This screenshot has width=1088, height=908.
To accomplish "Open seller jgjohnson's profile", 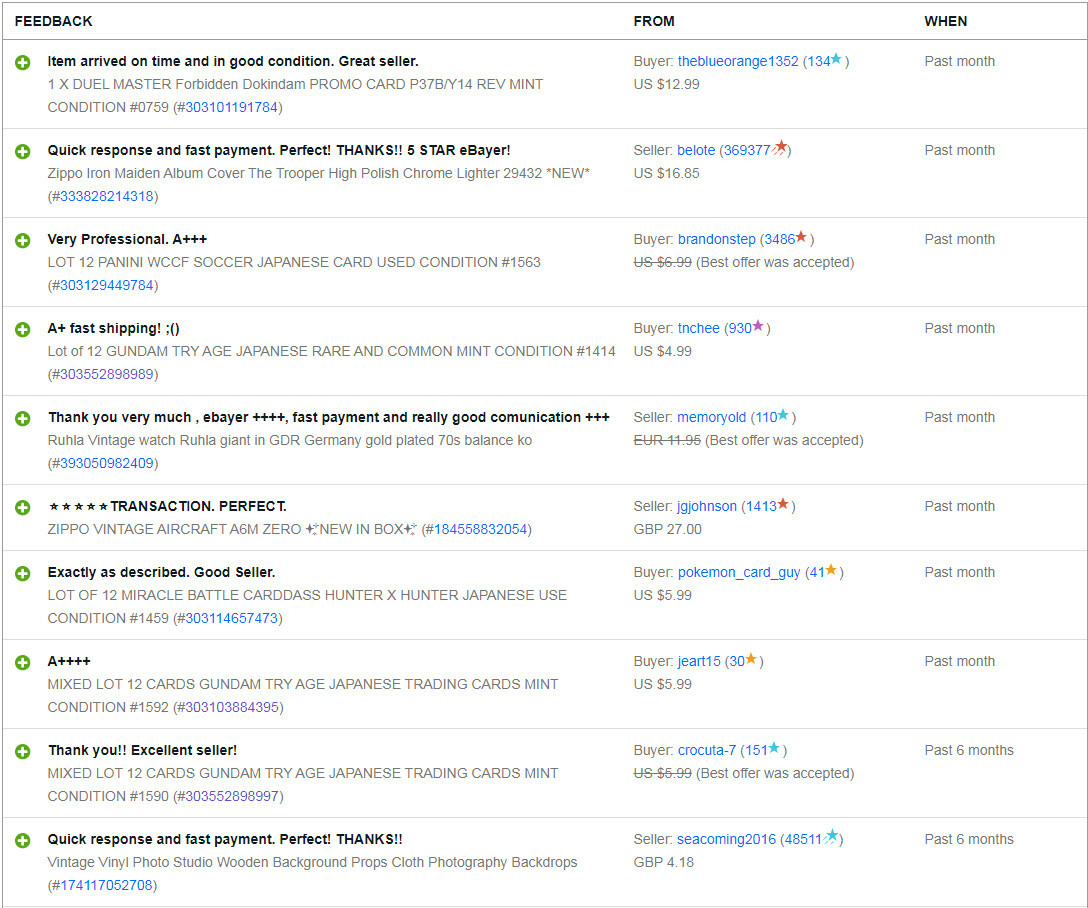I will click(706, 506).
